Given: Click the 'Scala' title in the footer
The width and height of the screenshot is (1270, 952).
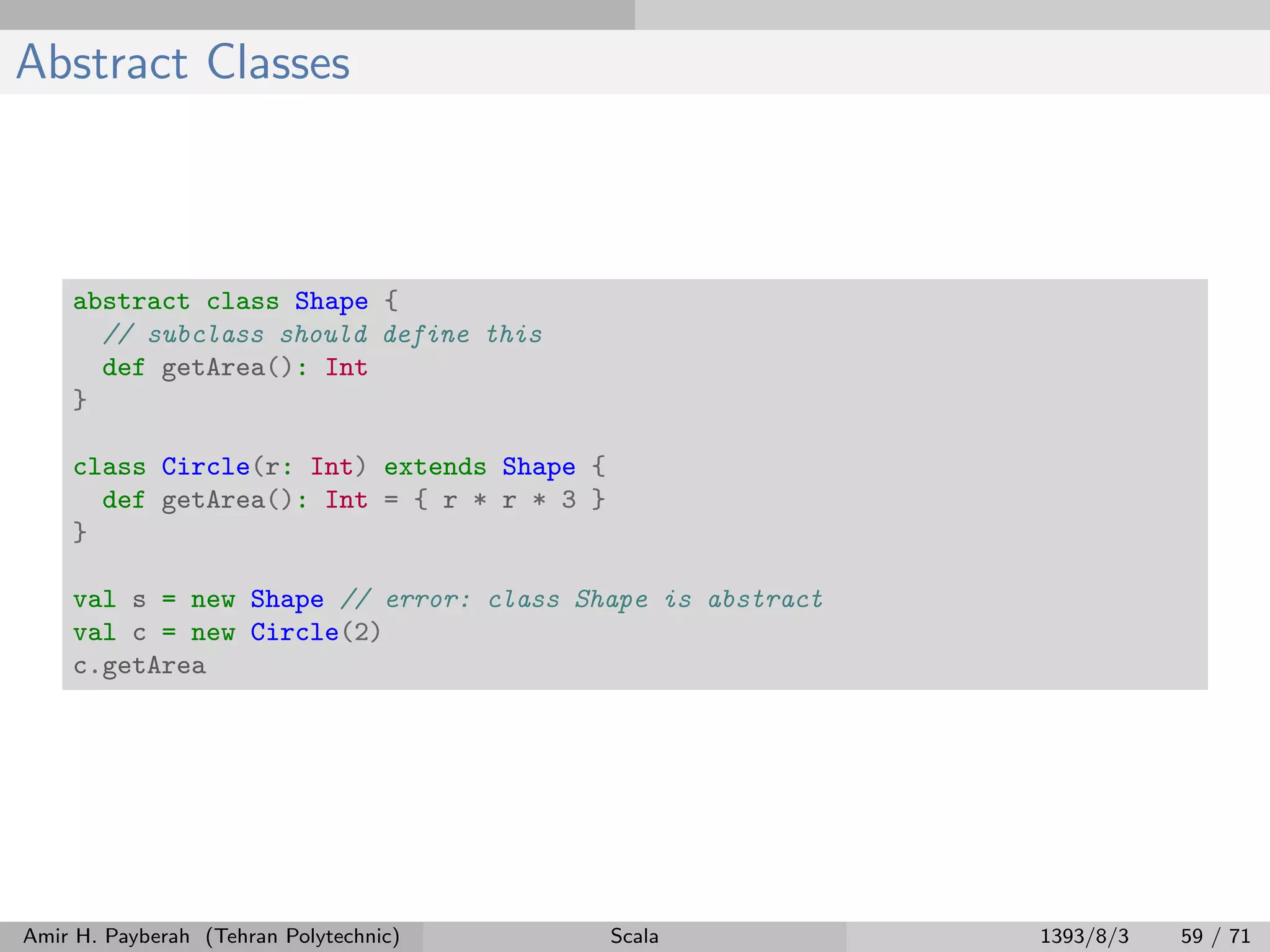Looking at the screenshot, I should 634,936.
